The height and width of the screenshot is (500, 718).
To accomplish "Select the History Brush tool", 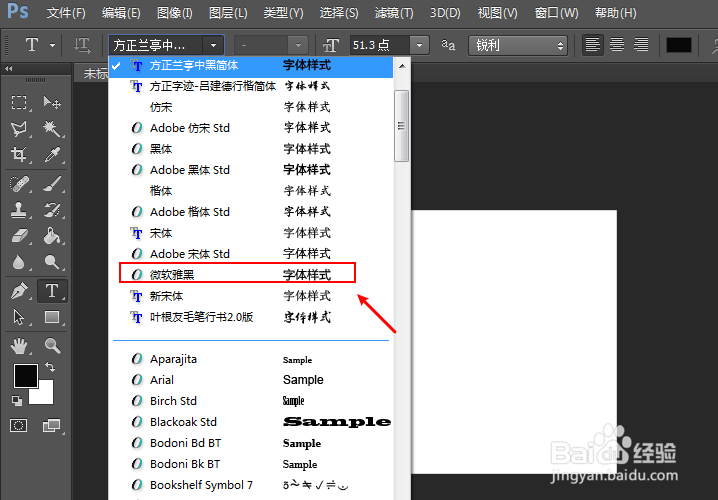I will (x=52, y=210).
